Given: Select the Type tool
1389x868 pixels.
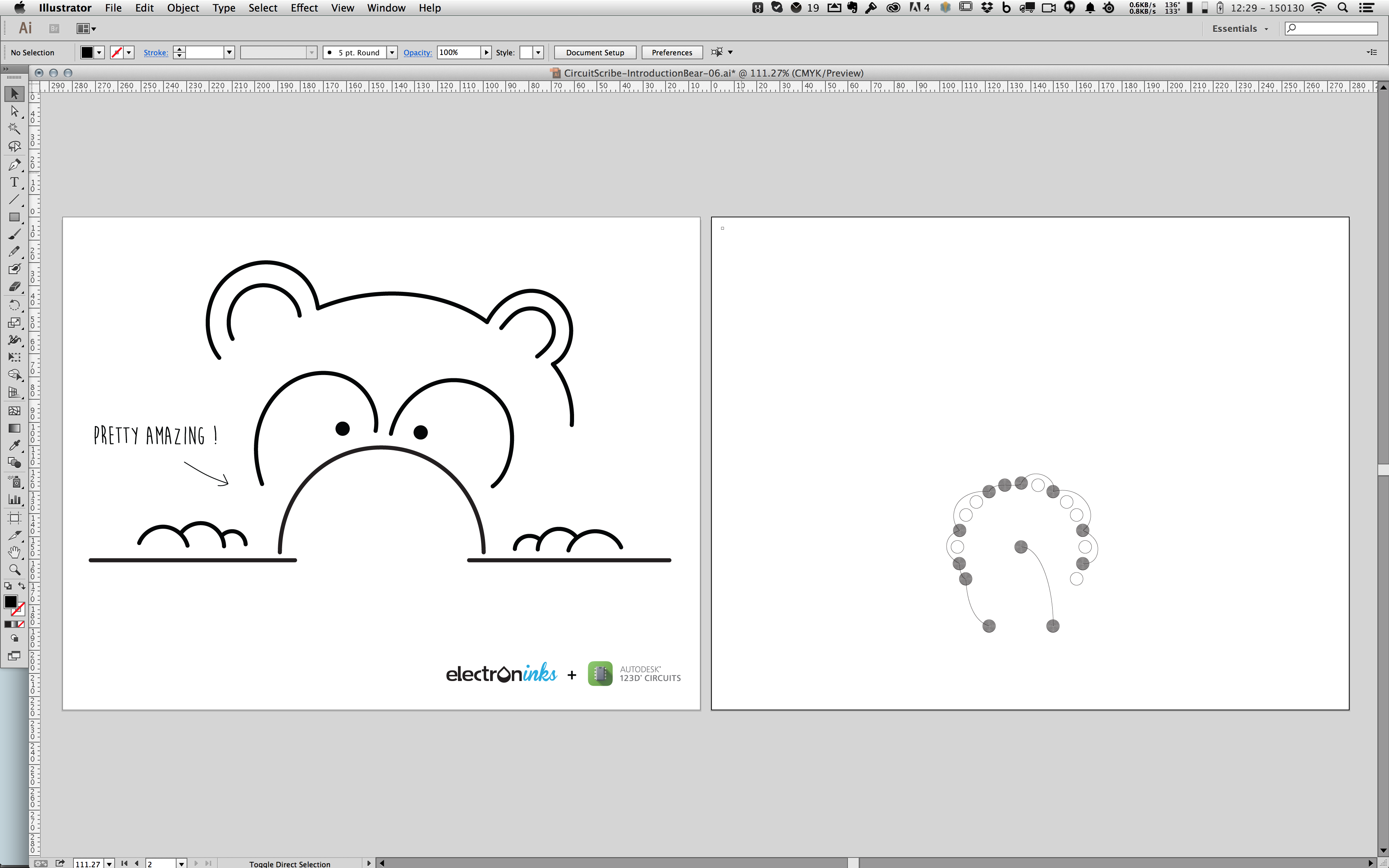Looking at the screenshot, I should tap(14, 183).
